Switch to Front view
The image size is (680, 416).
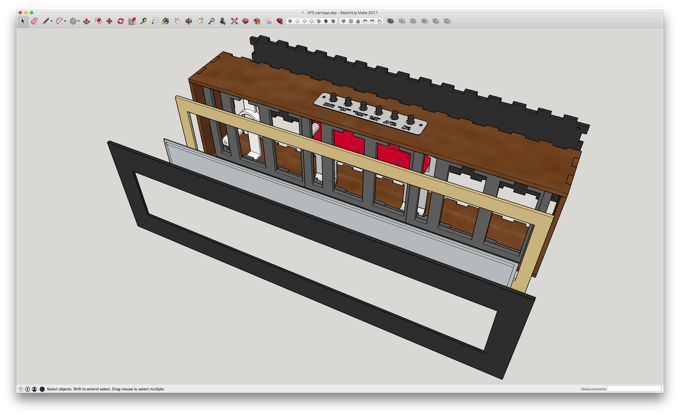tap(358, 21)
